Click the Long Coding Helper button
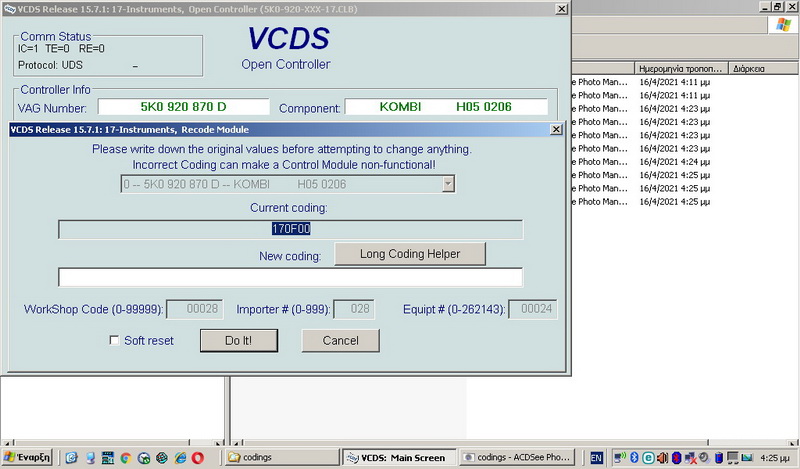The height and width of the screenshot is (469, 800). [x=410, y=254]
